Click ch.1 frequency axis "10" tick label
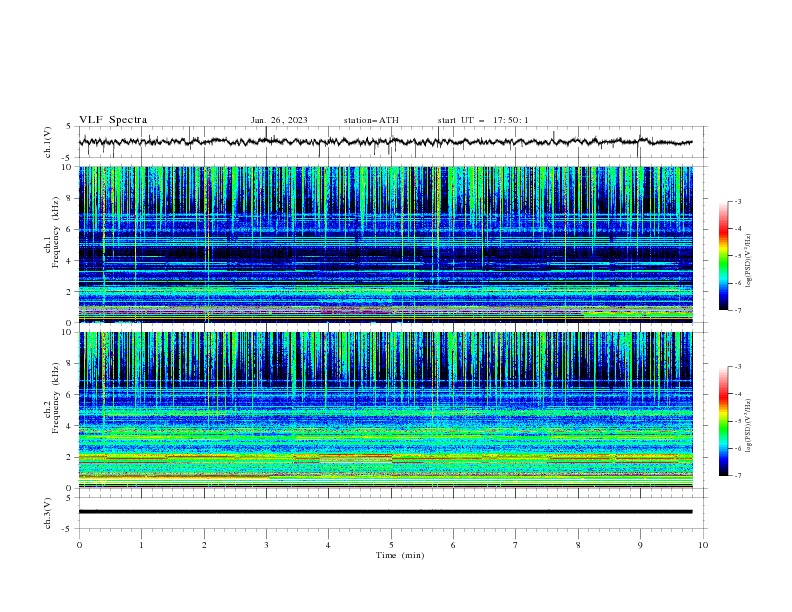This screenshot has width=792, height=612. coord(68,167)
